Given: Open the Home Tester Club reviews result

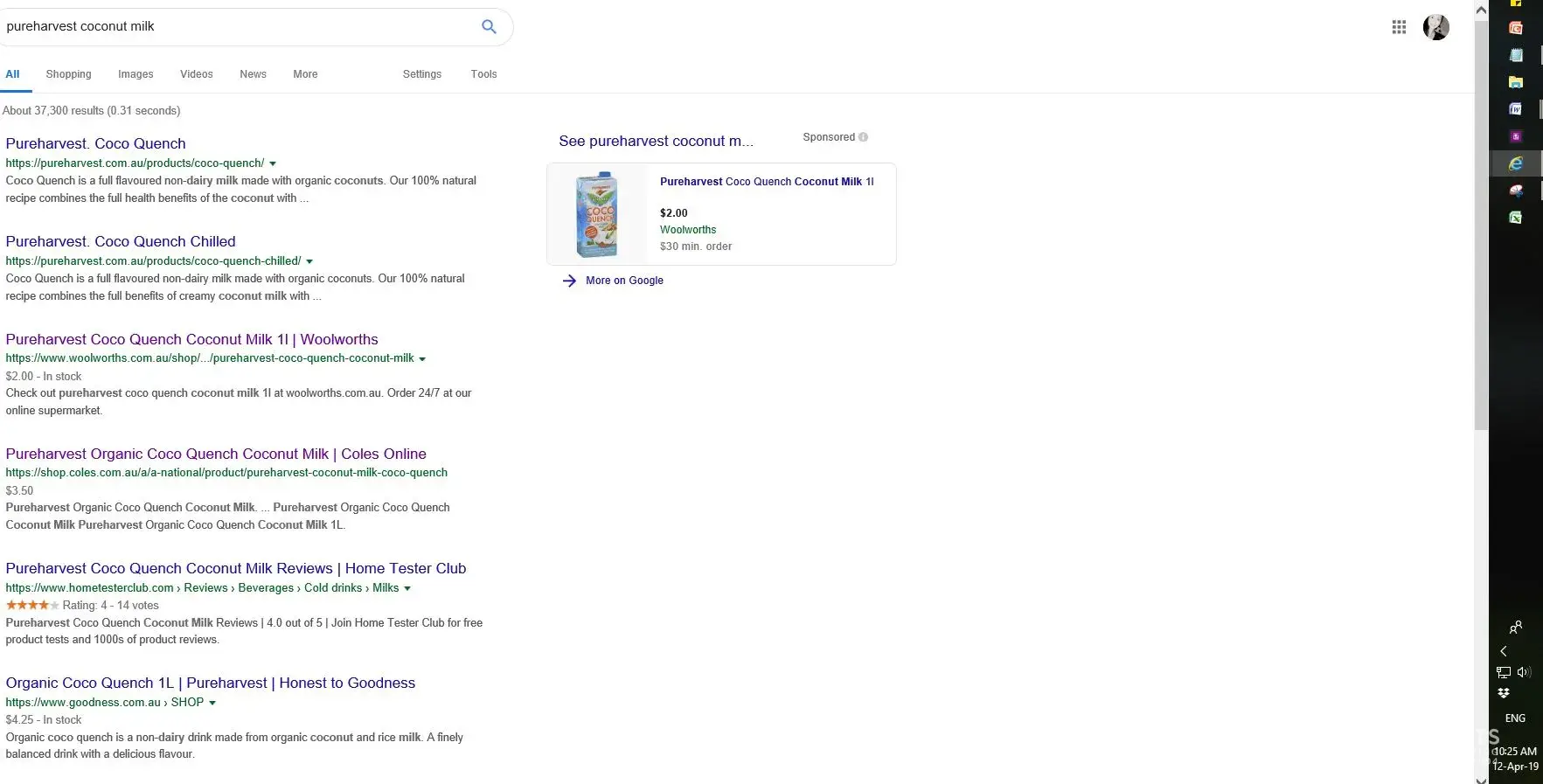Looking at the screenshot, I should coord(236,568).
